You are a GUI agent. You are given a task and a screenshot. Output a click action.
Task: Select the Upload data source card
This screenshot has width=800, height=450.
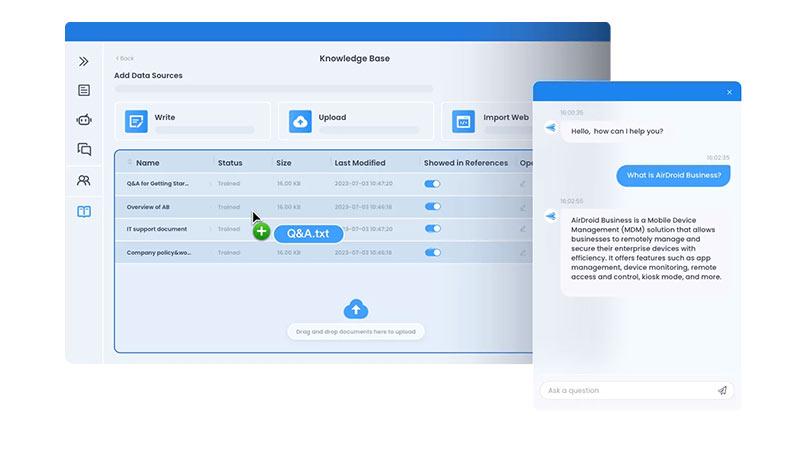[x=356, y=121]
